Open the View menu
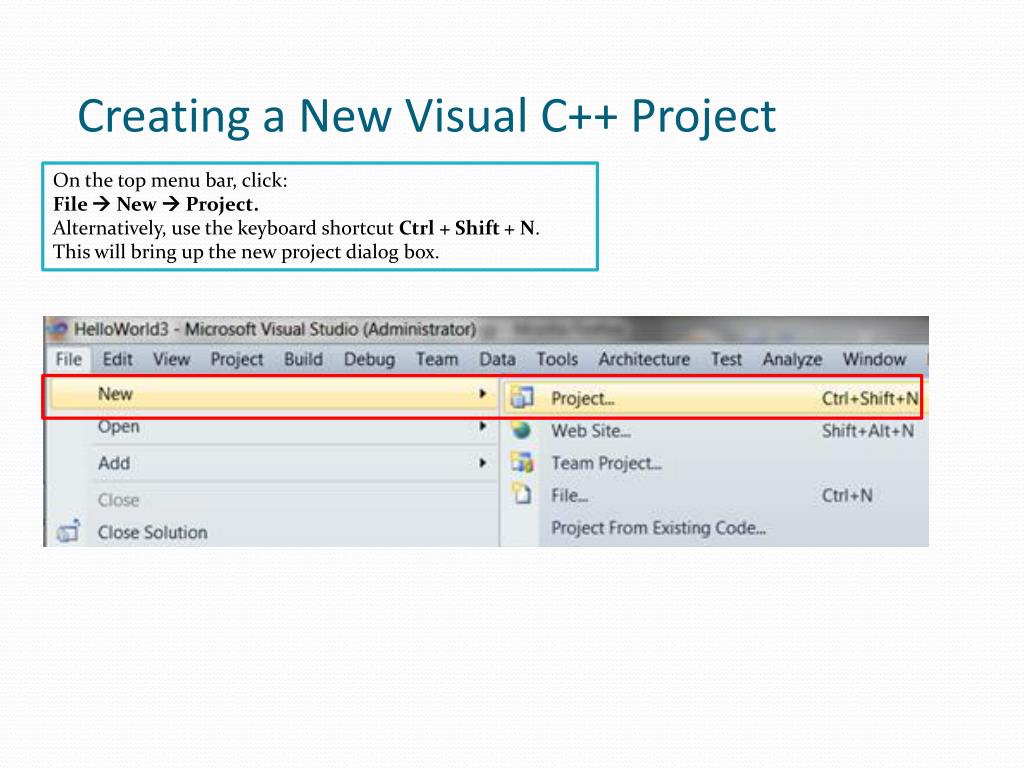 pos(171,359)
